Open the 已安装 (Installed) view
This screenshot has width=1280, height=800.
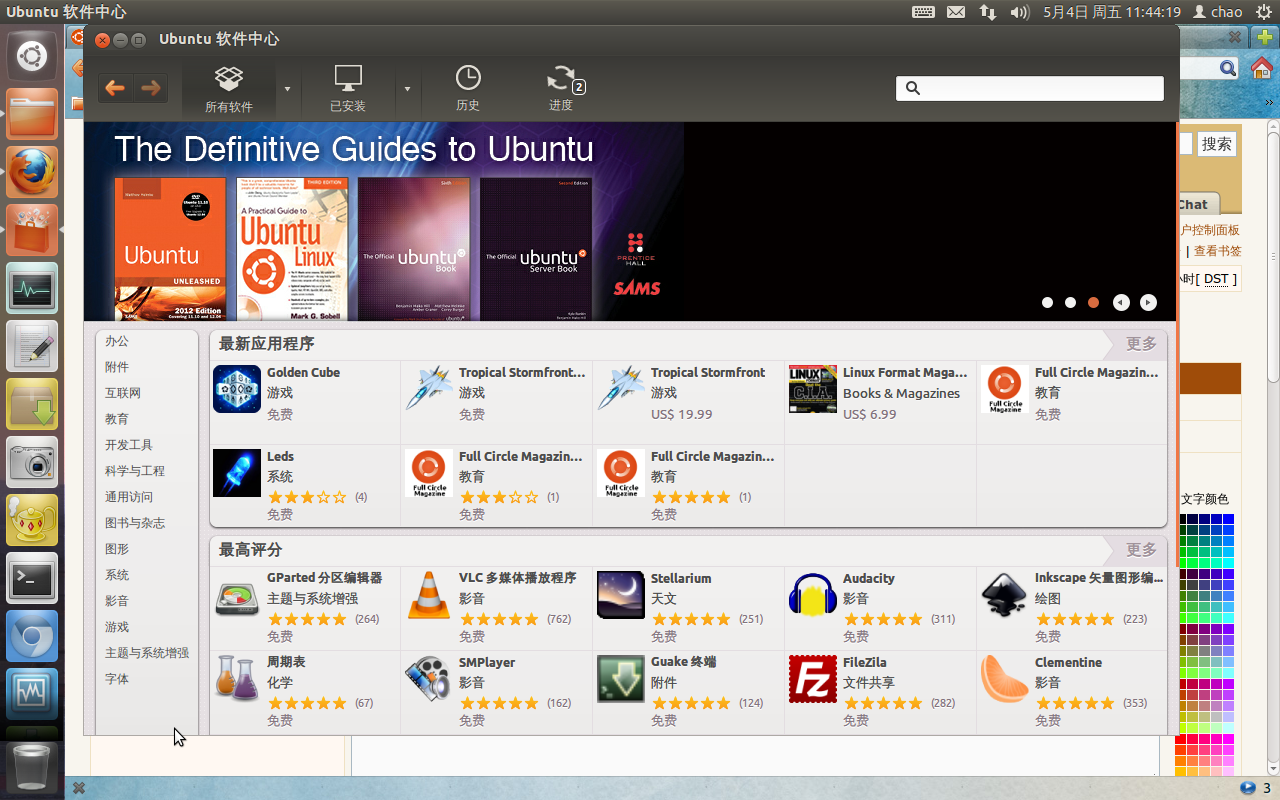point(348,89)
